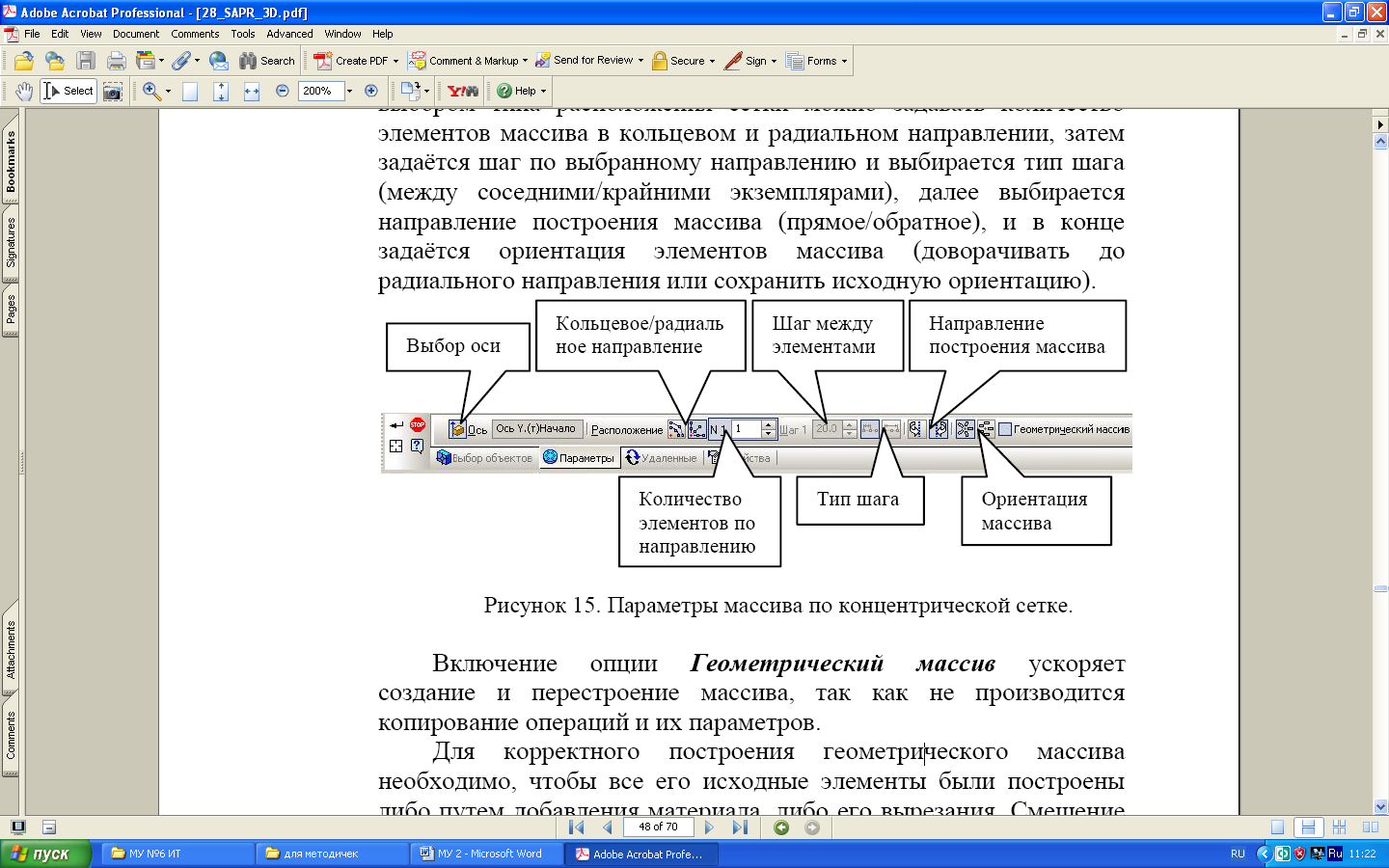Open МУ №6 ИТ folder taskbar button
The image size is (1389, 868).
point(177,854)
